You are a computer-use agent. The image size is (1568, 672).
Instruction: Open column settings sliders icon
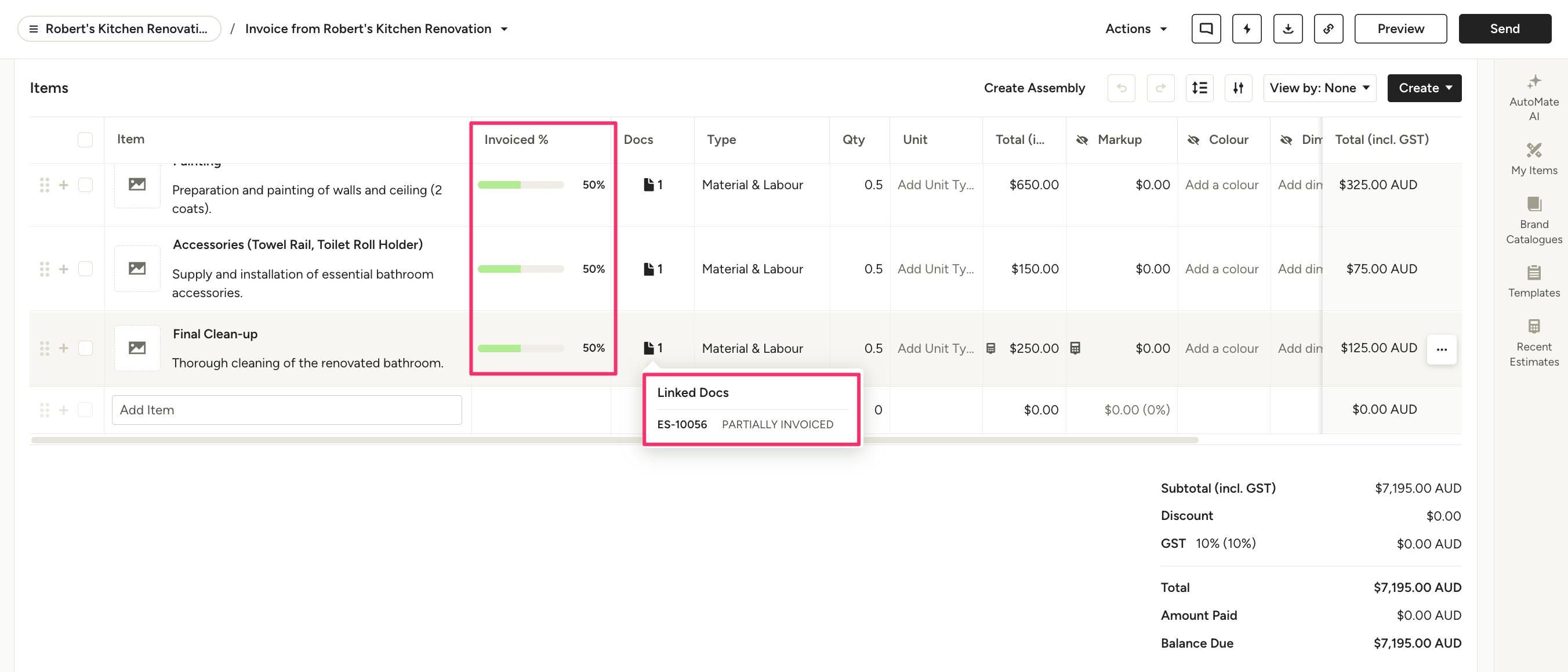click(1238, 88)
